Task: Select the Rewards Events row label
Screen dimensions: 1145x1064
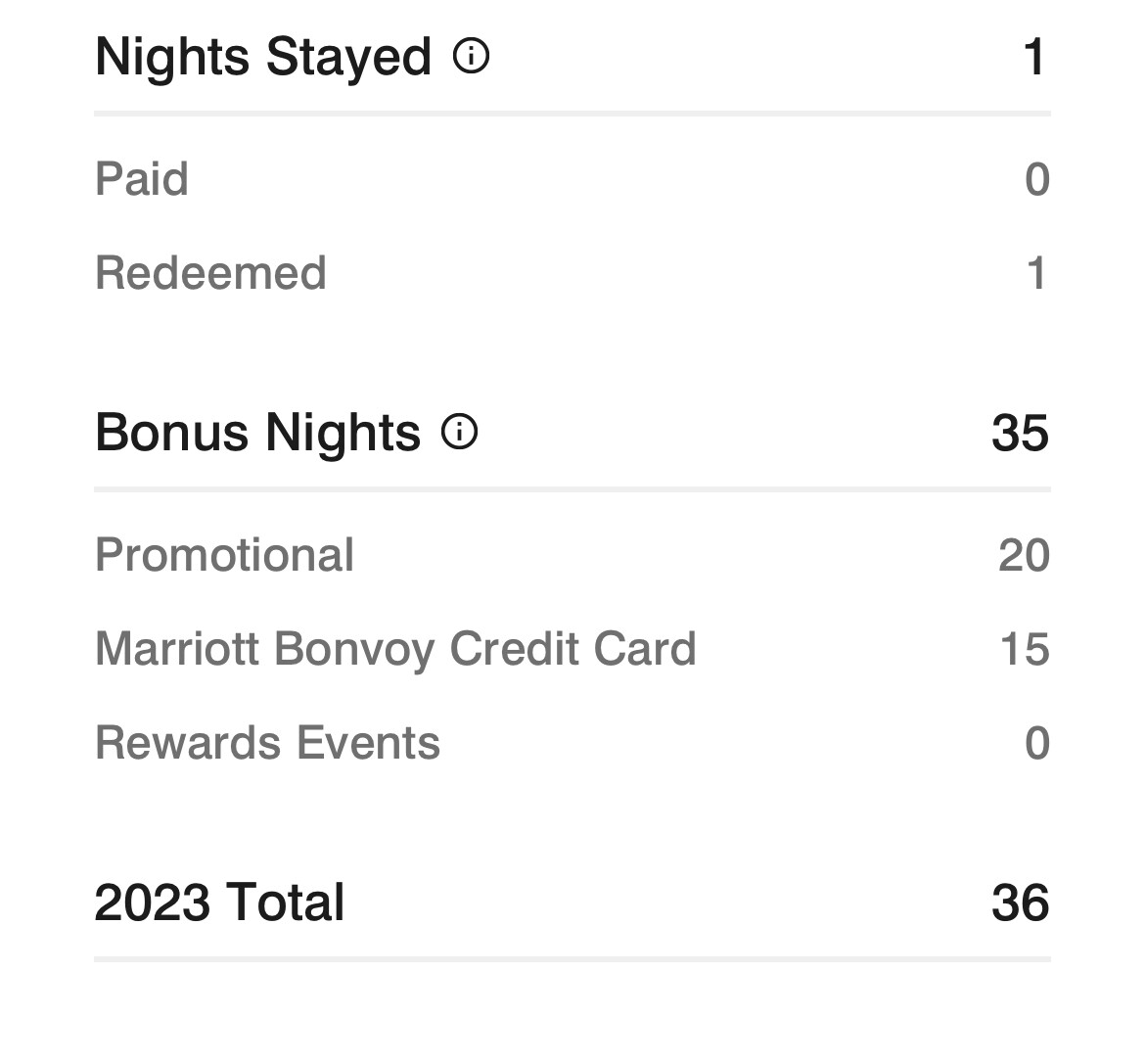Action: pos(267,743)
